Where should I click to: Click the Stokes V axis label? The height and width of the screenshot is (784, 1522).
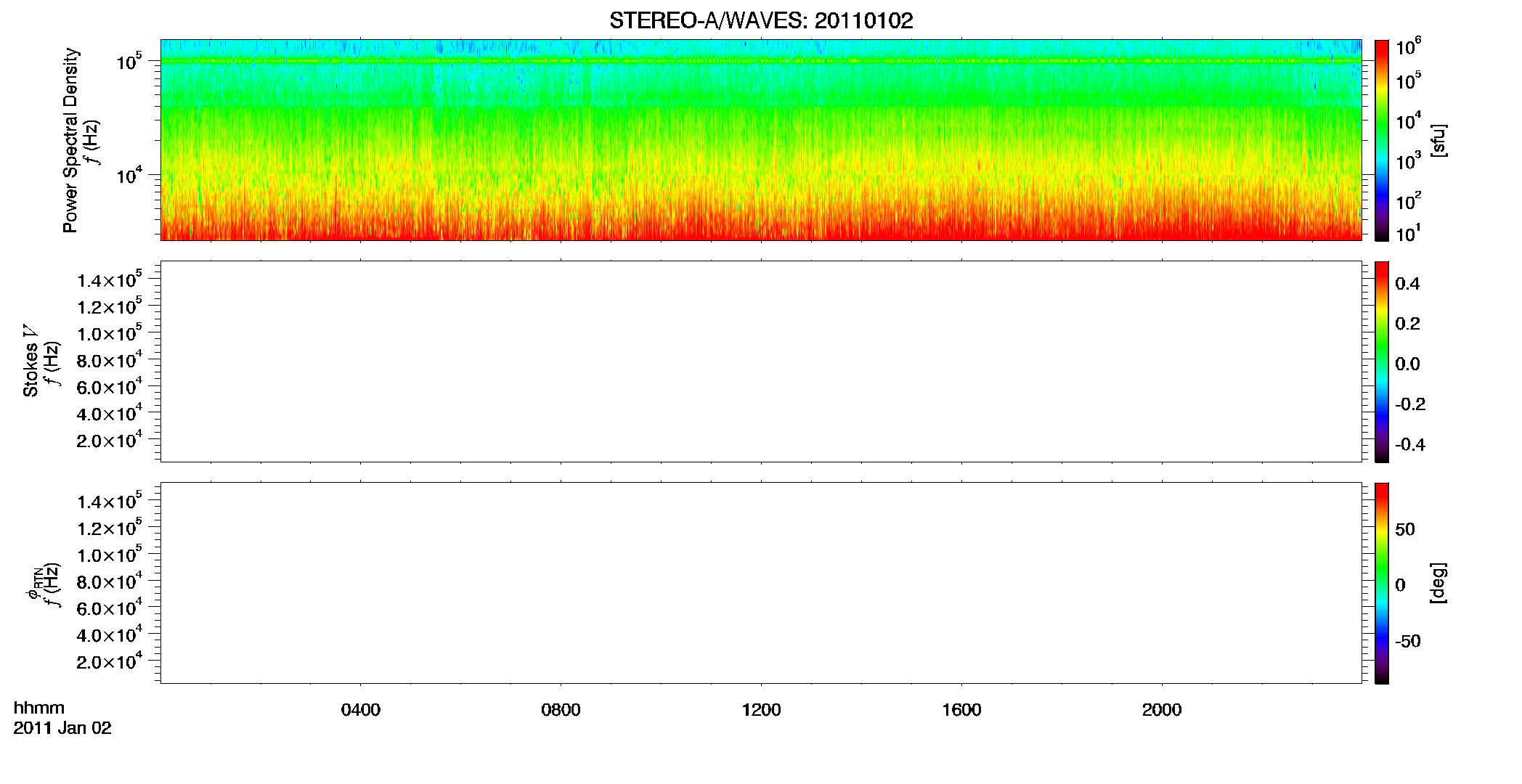30,361
